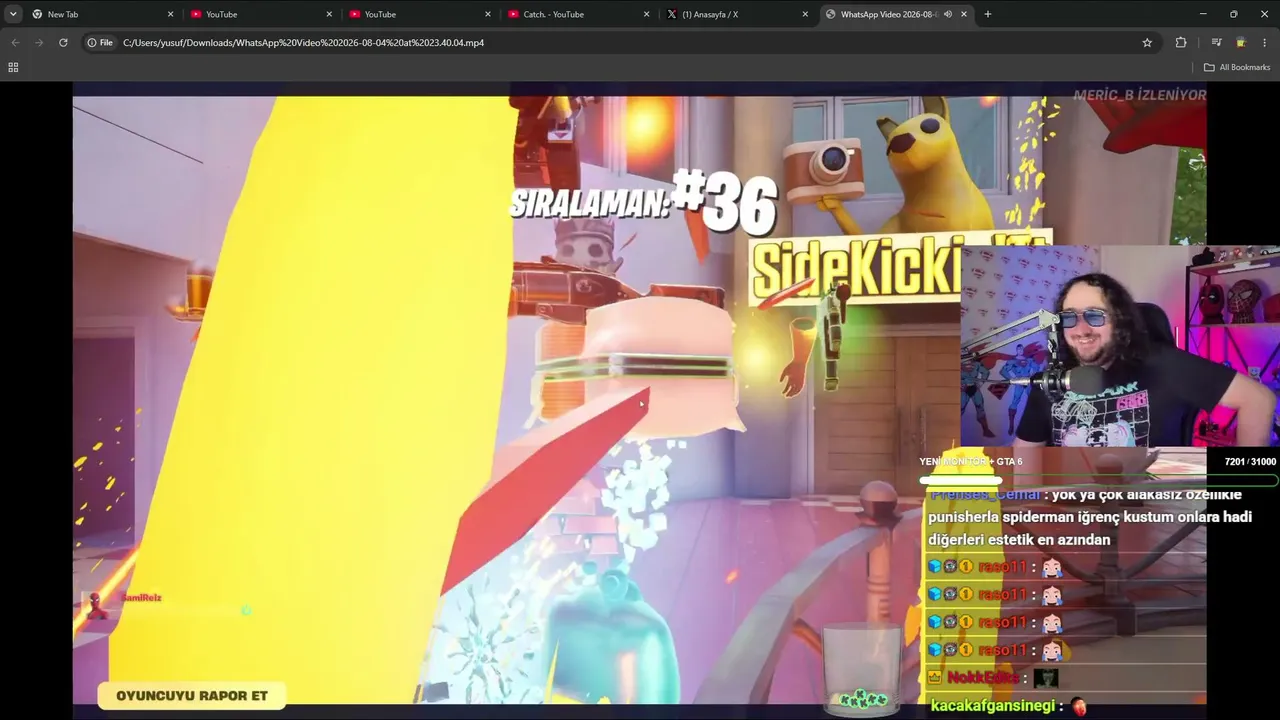Open the tab search dropdown arrow
The image size is (1280, 720).
[x=13, y=14]
